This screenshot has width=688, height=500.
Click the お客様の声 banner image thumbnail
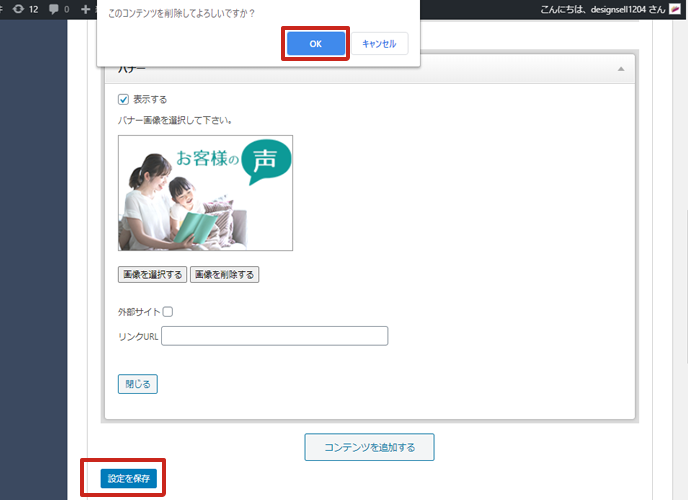click(x=205, y=192)
